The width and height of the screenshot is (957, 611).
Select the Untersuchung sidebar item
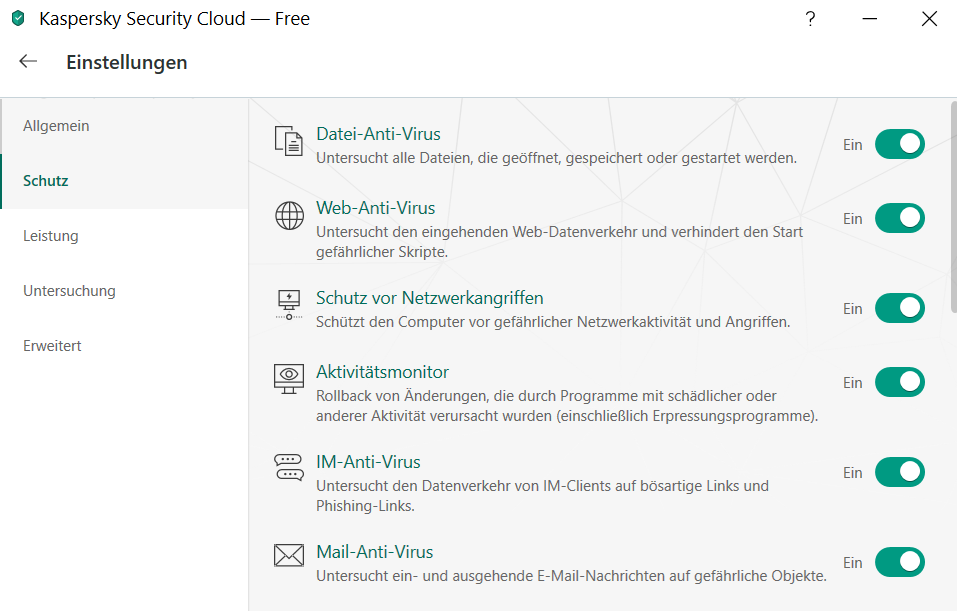click(x=70, y=291)
